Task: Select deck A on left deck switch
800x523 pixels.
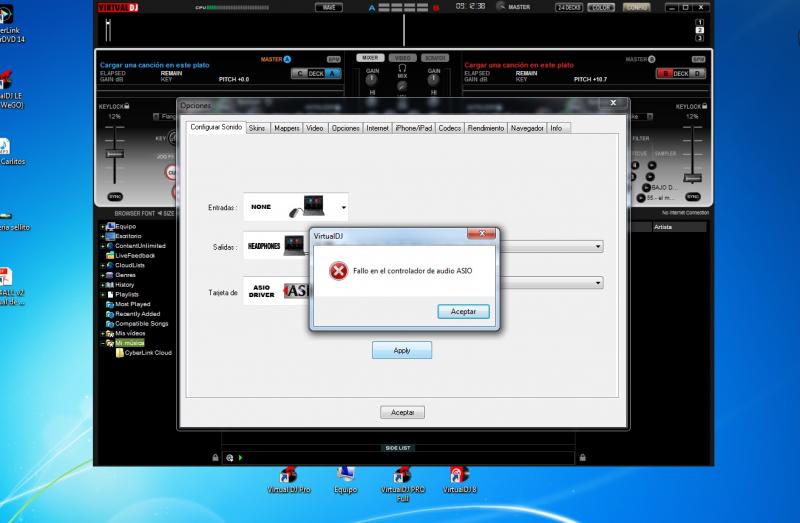Action: coord(332,73)
